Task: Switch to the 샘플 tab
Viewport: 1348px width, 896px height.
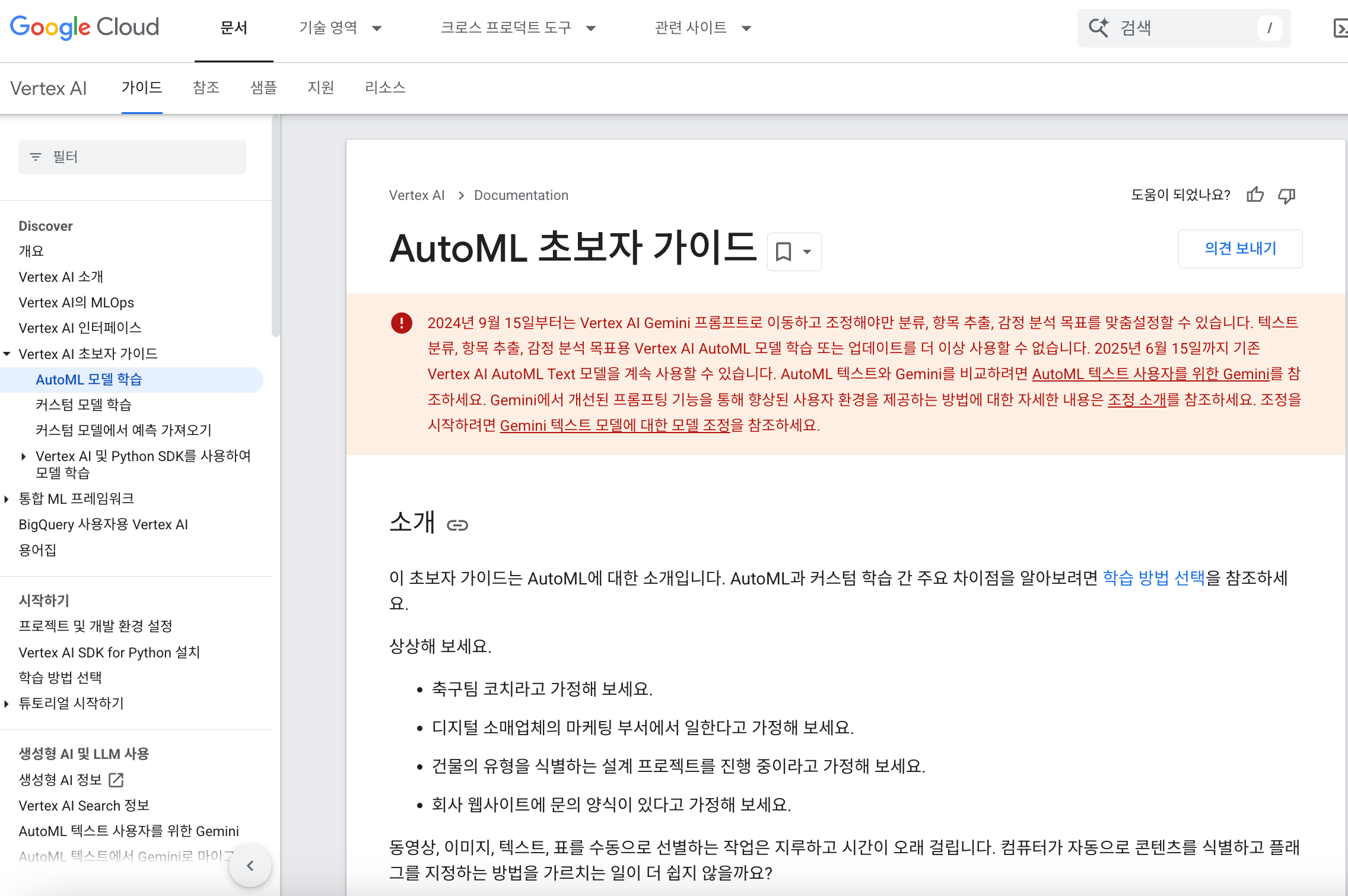Action: pyautogui.click(x=263, y=88)
